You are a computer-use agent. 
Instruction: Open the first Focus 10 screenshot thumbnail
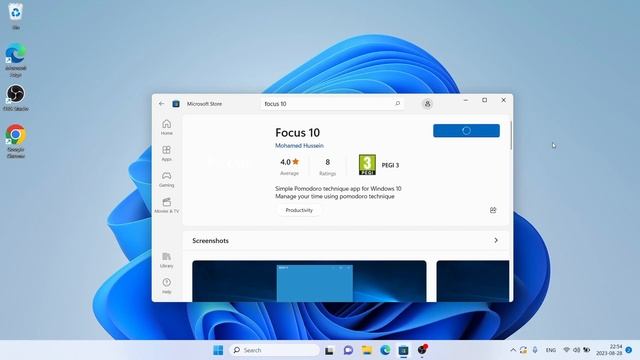pyautogui.click(x=309, y=281)
